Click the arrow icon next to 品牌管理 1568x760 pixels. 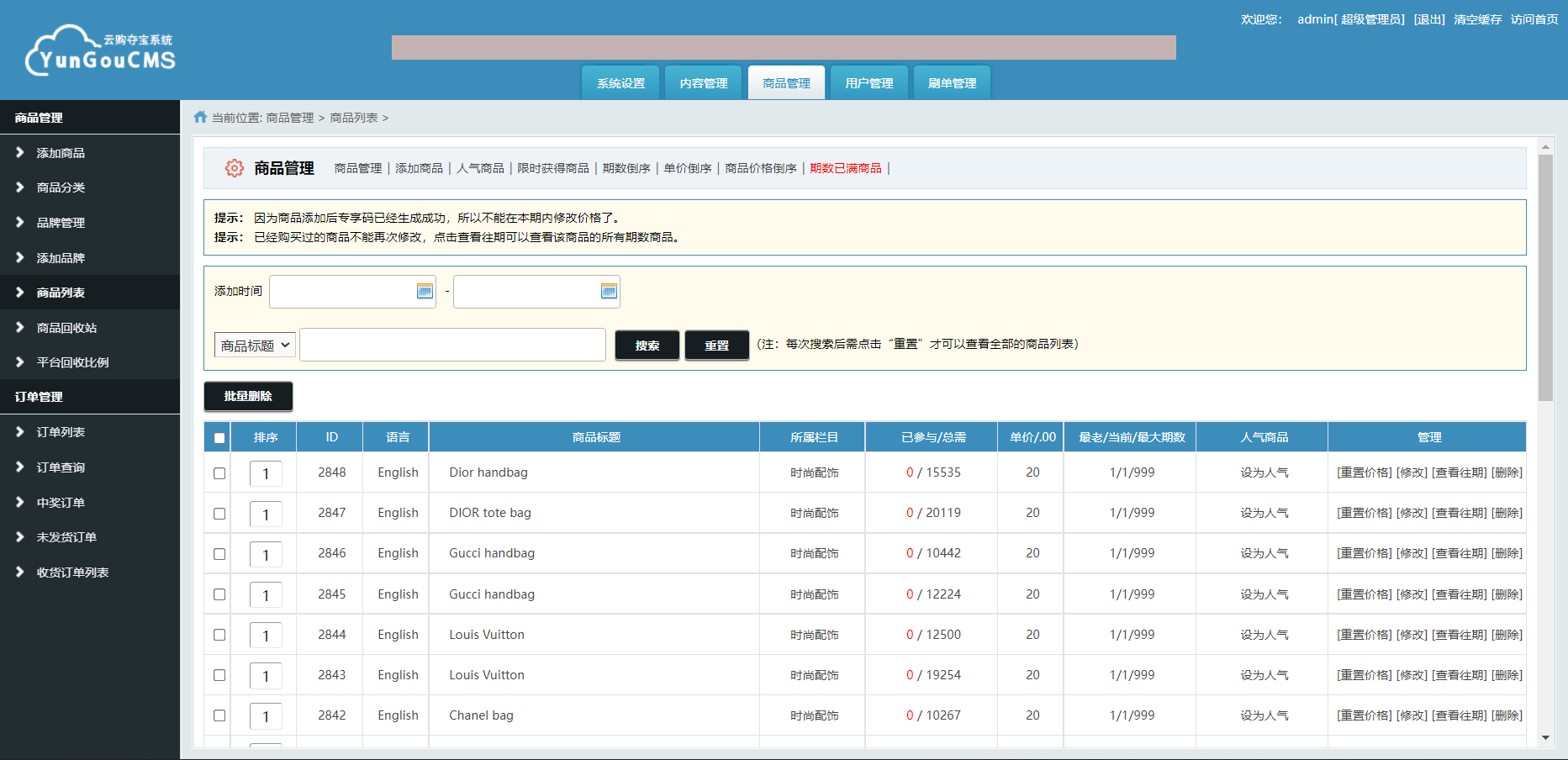click(x=19, y=222)
